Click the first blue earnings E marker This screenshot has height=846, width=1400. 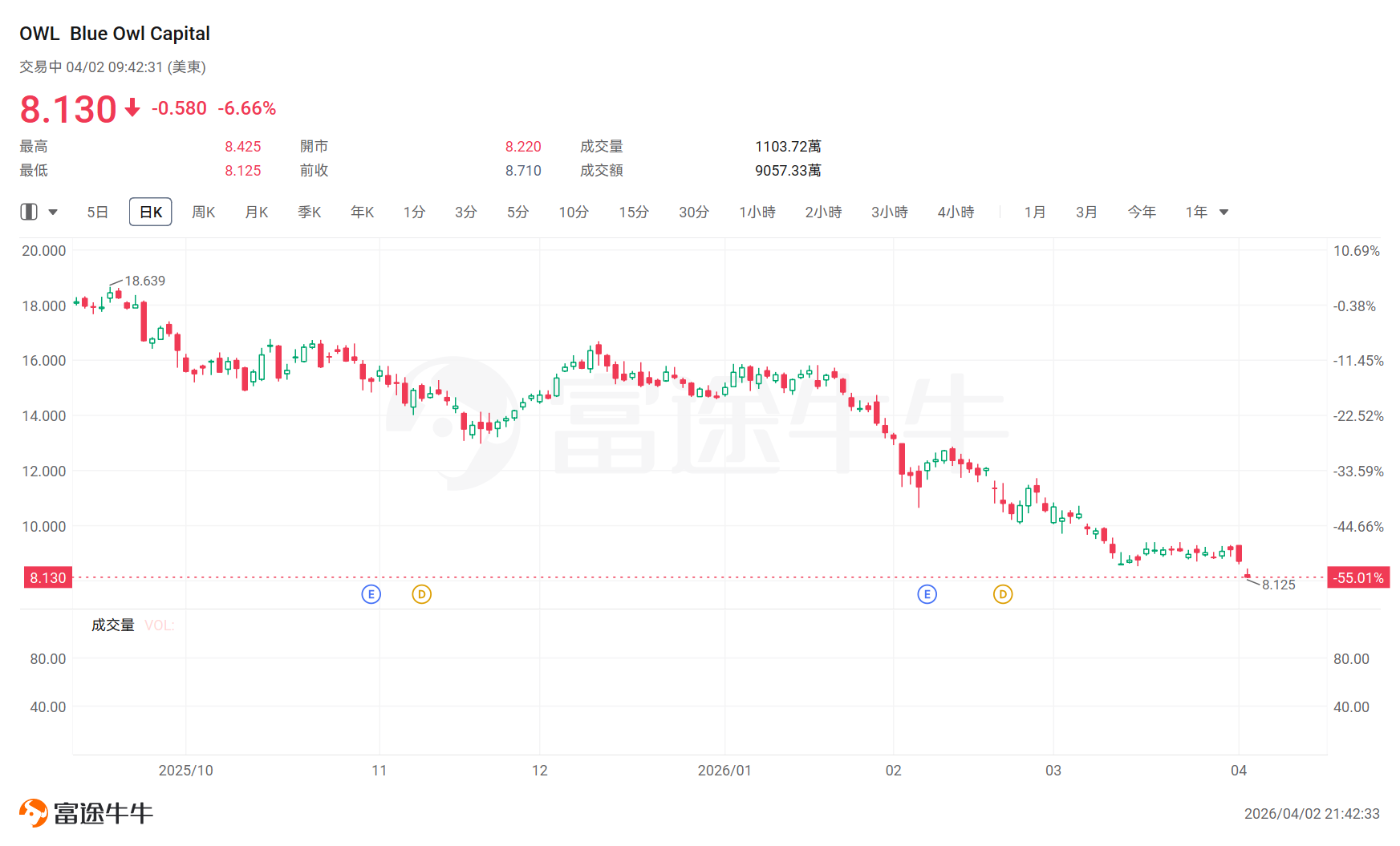371,594
